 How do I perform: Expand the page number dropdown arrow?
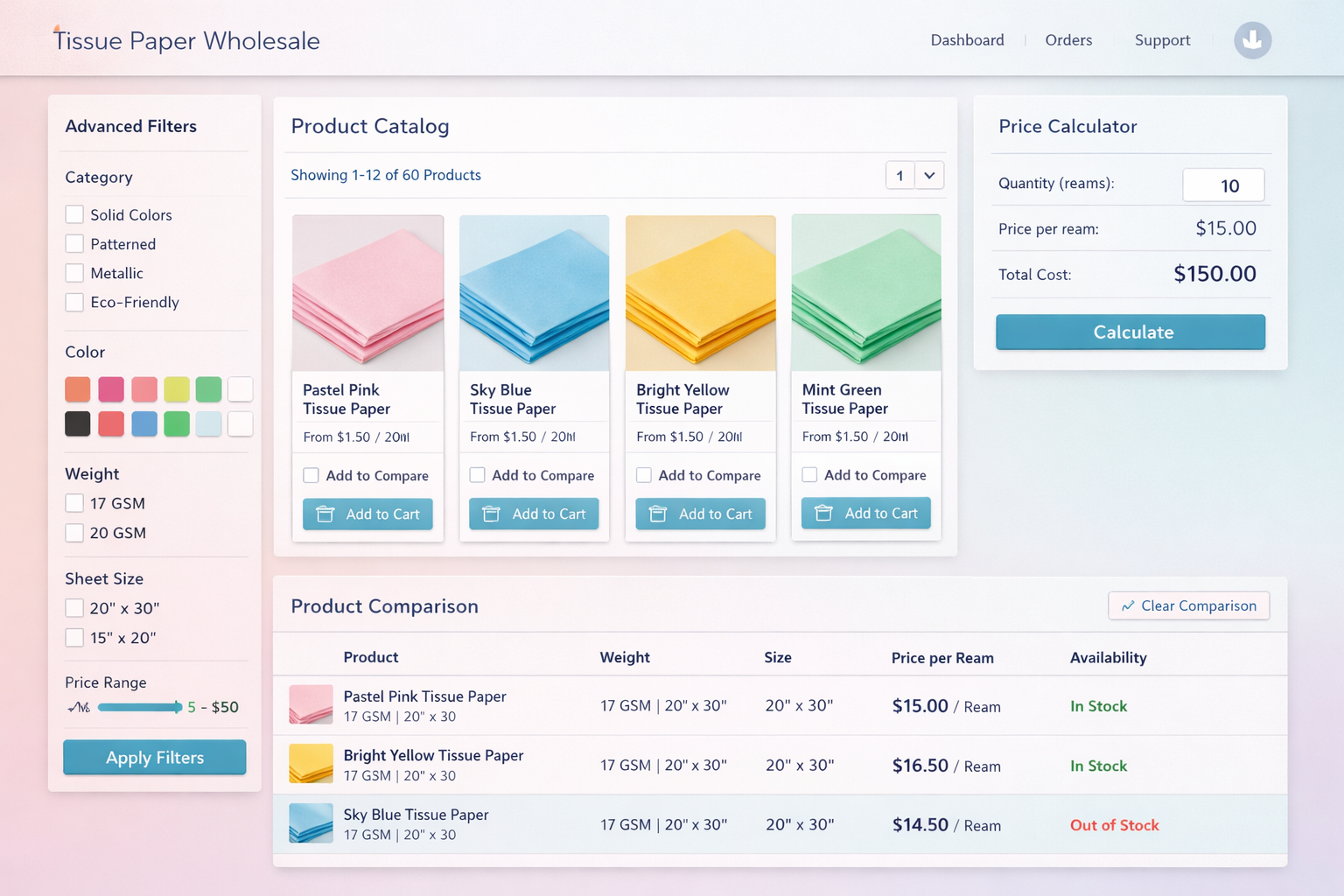[x=929, y=175]
